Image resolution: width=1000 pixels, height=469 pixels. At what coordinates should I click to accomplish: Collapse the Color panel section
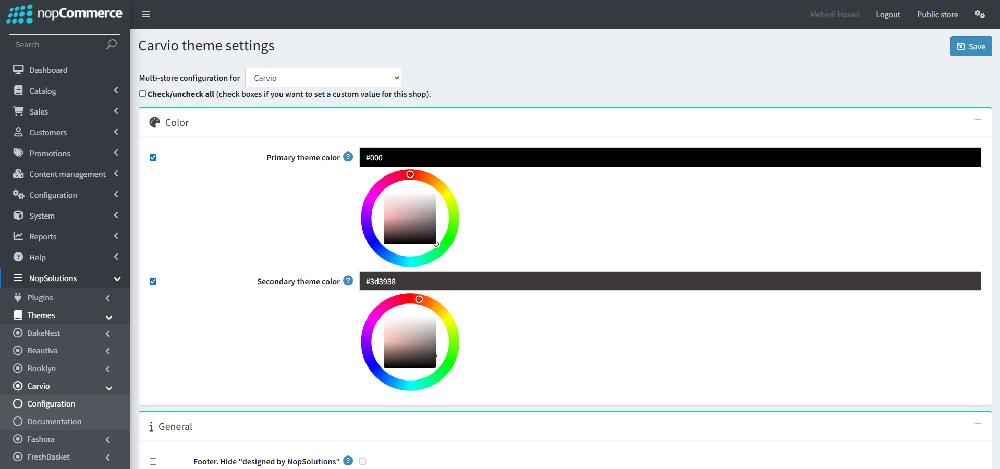click(976, 120)
